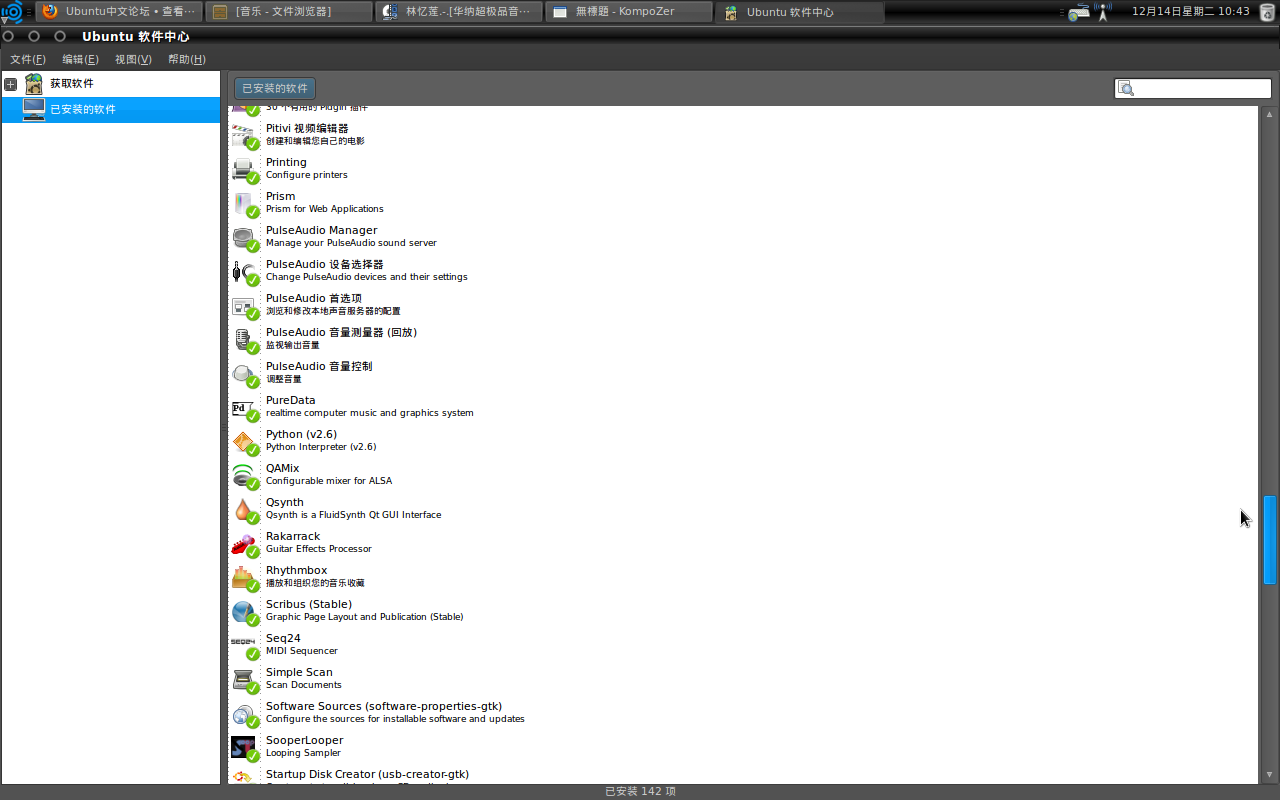
Task: Click the PulseAudio device chooser icon
Action: tap(243, 271)
